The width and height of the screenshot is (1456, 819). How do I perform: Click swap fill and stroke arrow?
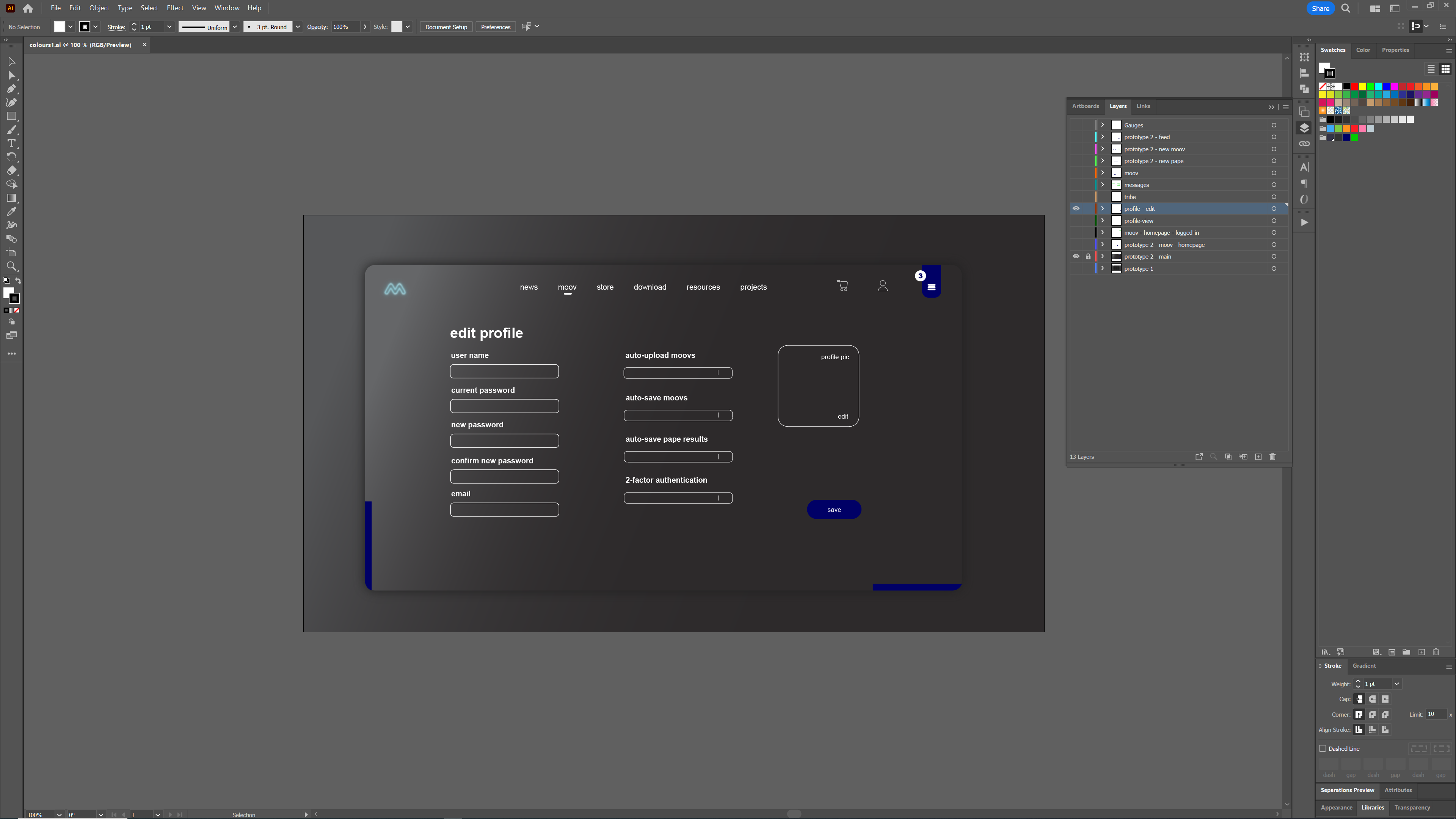[x=18, y=280]
